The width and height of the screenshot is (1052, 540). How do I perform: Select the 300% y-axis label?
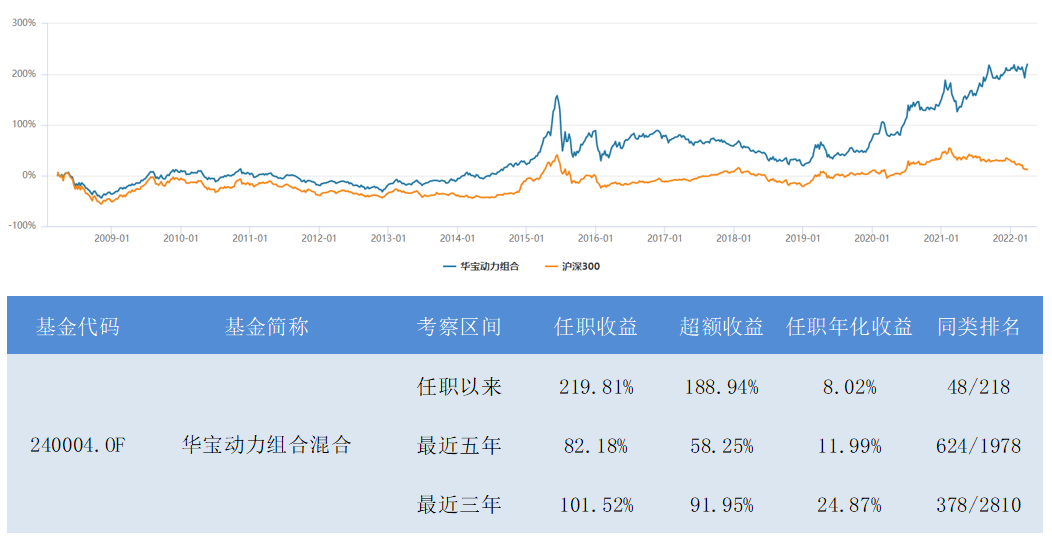click(x=24, y=23)
